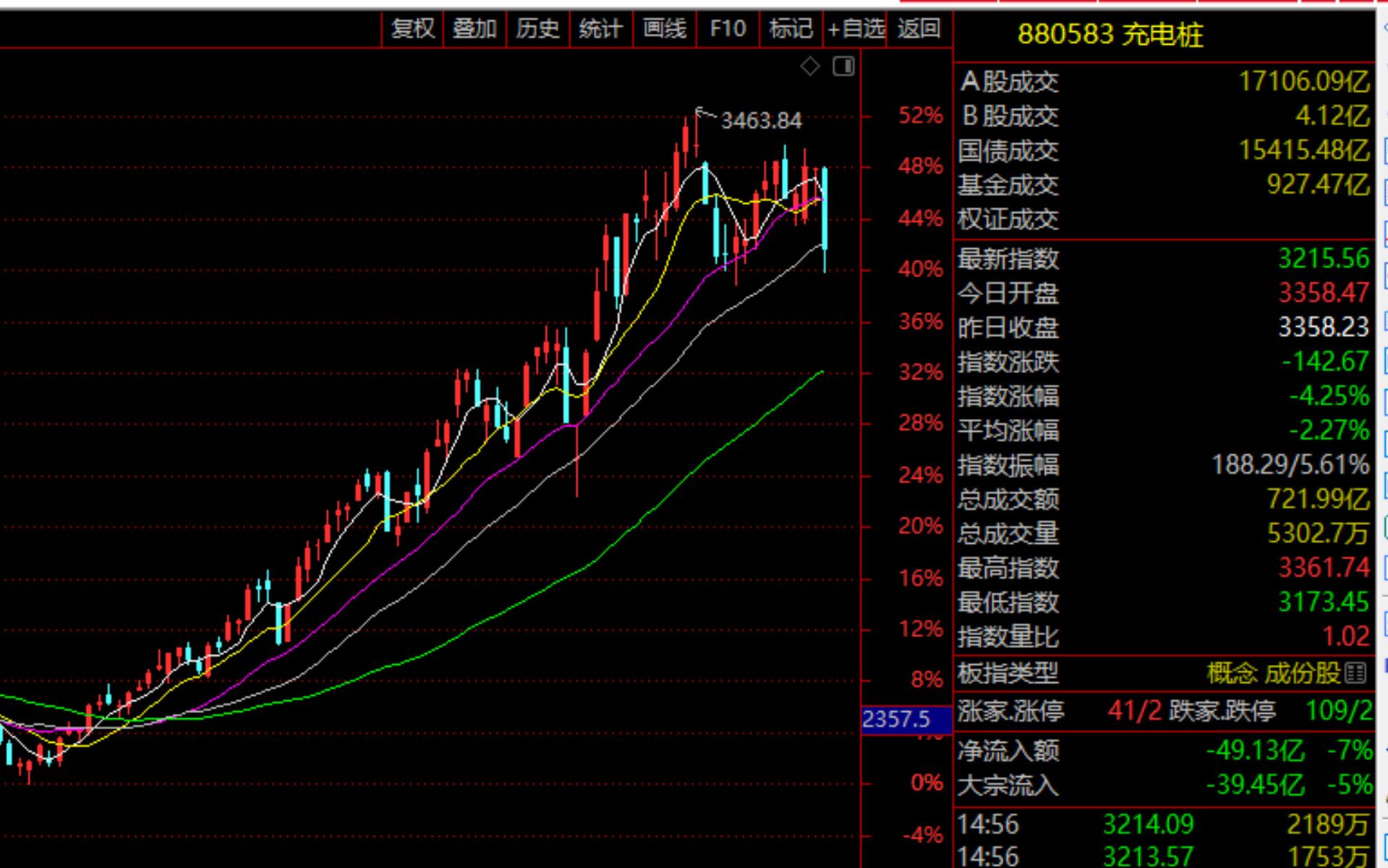Click the 最高指数 value 3361.74
The width and height of the screenshot is (1388, 868).
1324,568
